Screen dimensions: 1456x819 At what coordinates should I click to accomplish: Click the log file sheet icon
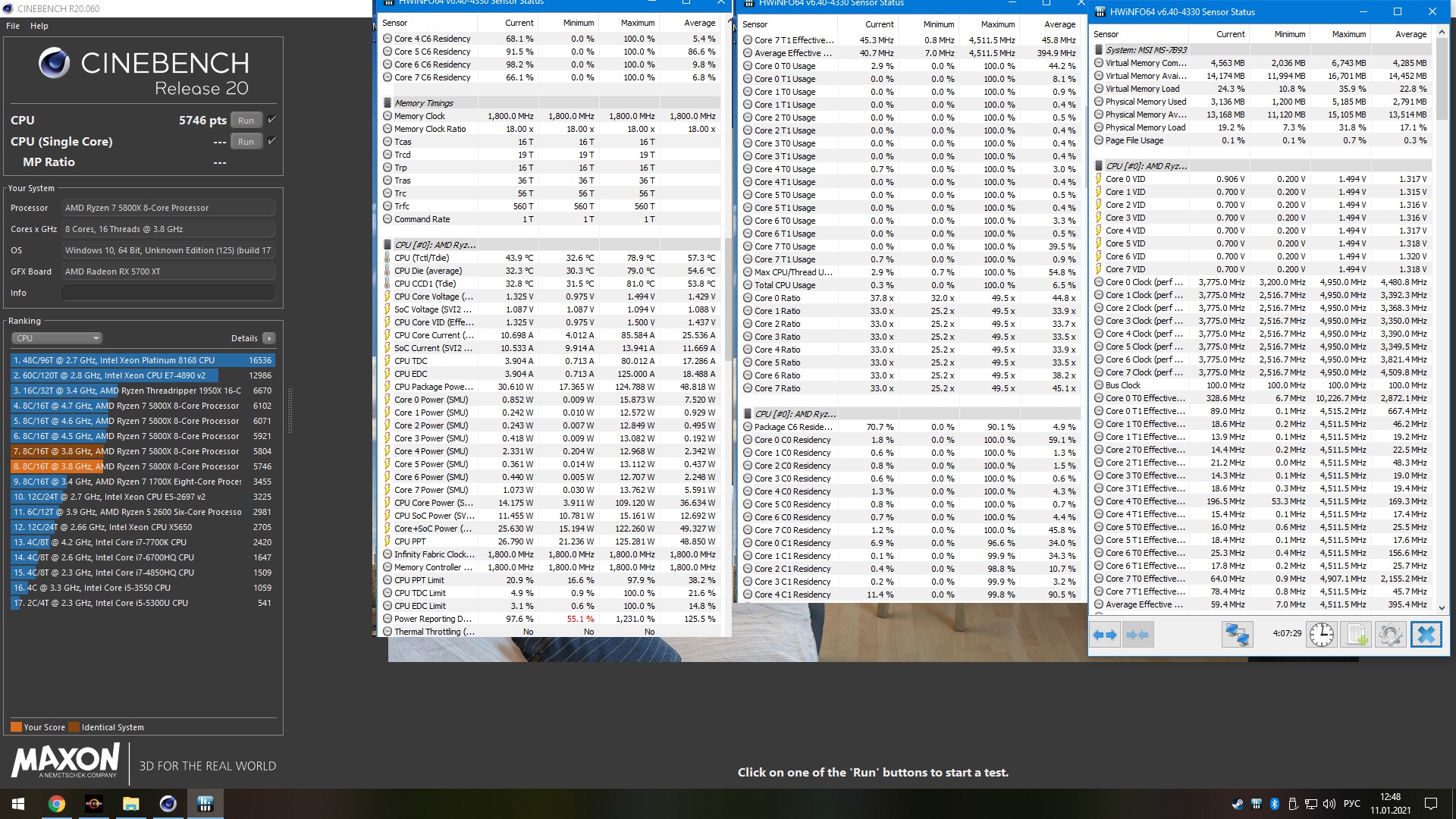(x=1355, y=635)
